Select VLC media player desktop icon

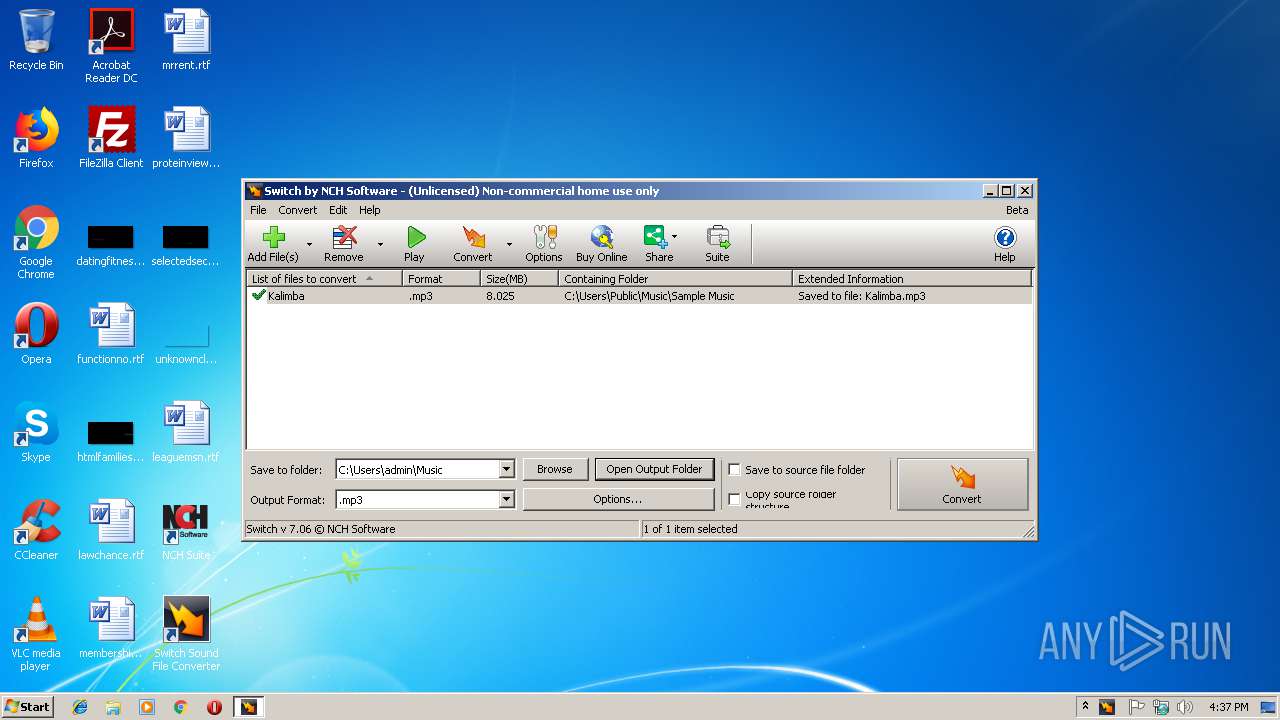[x=36, y=634]
